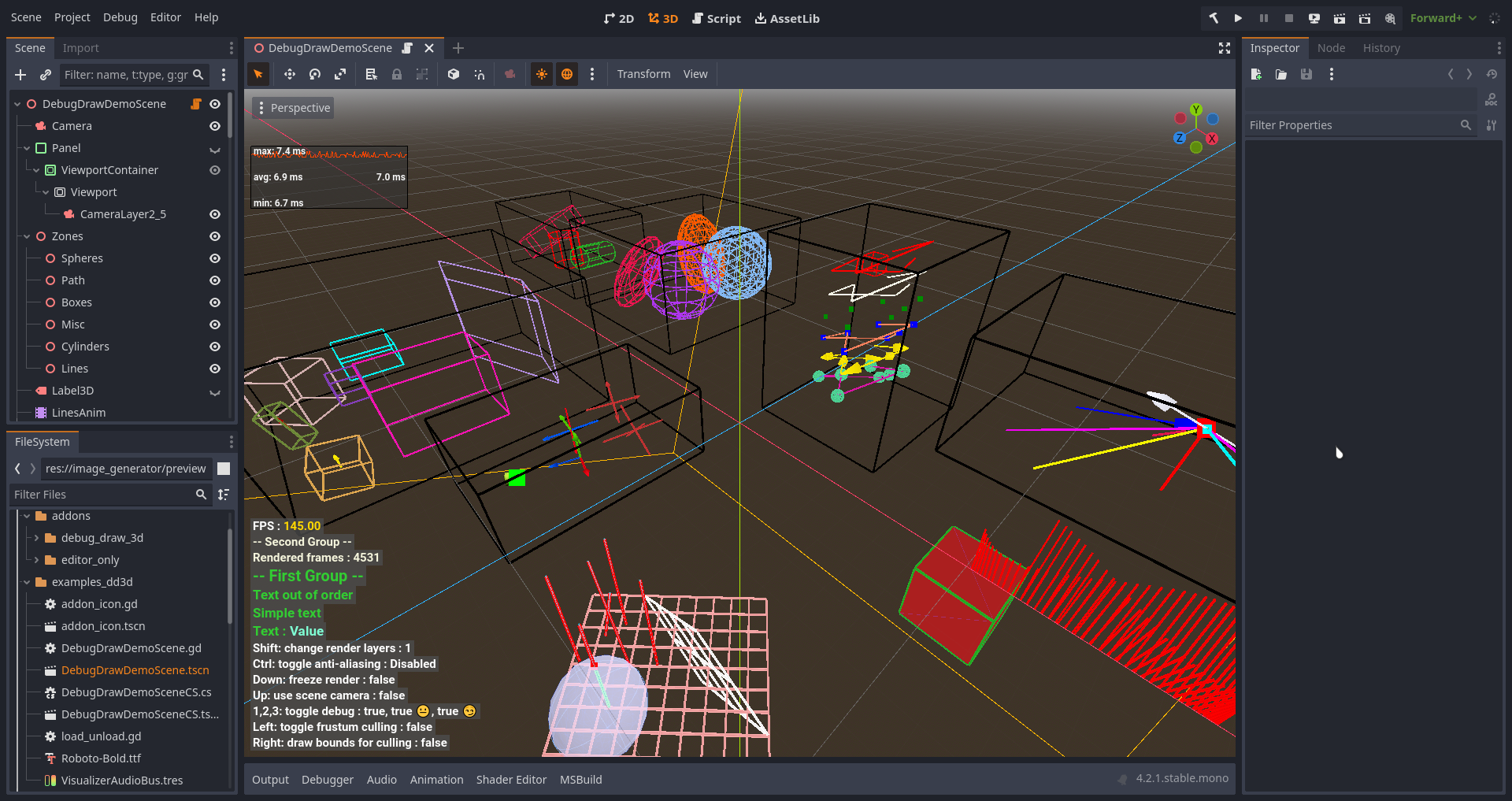Viewport: 1512px width, 801px height.
Task: Hide the Camera node visibility
Action: [x=214, y=126]
